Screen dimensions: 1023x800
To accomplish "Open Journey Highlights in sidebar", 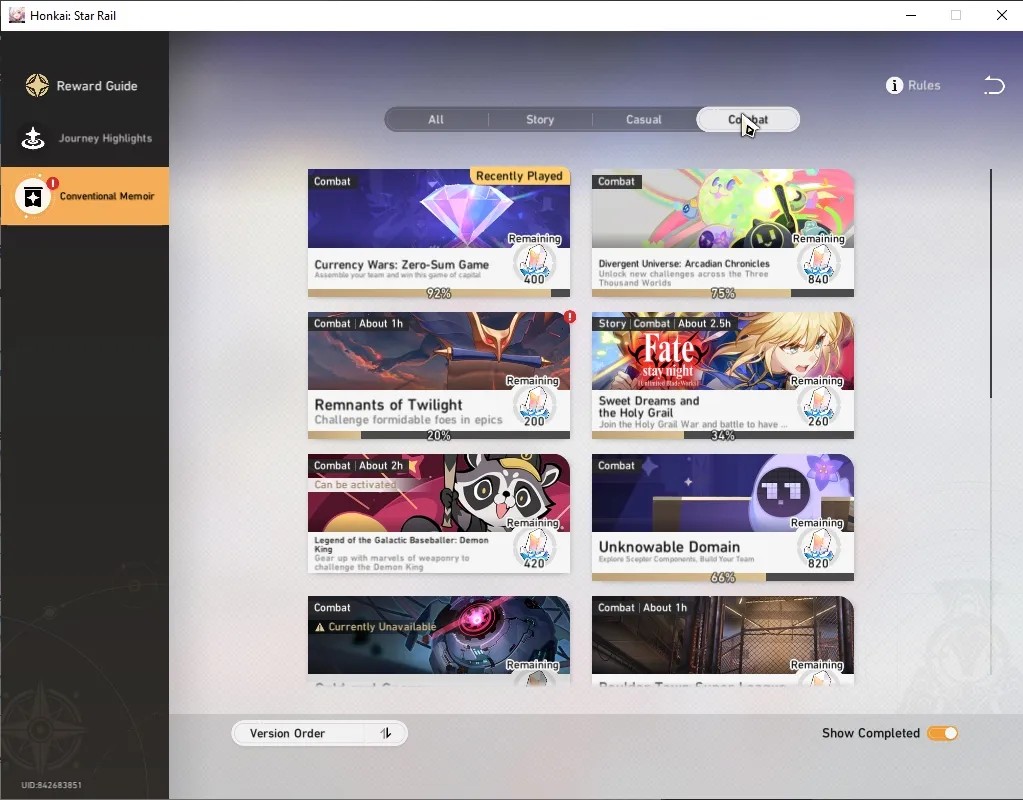I will coord(85,138).
